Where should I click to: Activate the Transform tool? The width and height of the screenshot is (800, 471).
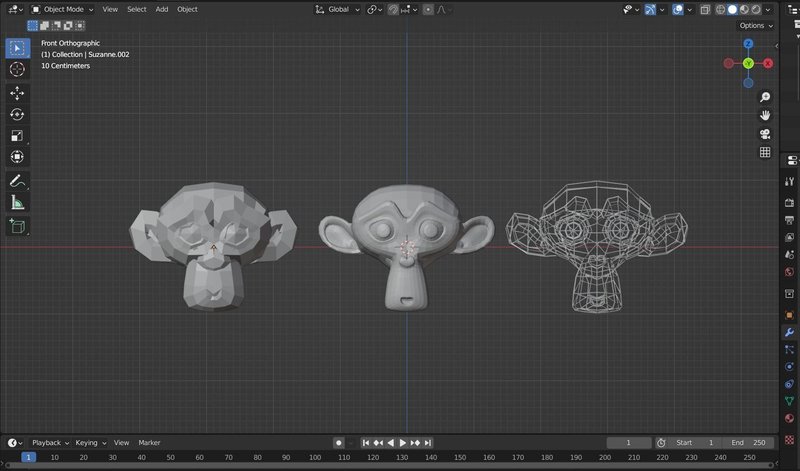pyautogui.click(x=17, y=157)
